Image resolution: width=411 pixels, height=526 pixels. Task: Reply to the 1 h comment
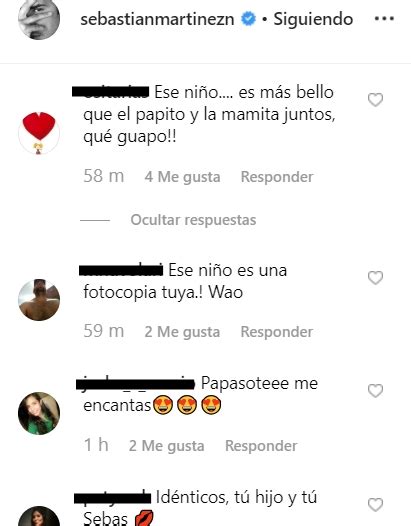pos(261,446)
